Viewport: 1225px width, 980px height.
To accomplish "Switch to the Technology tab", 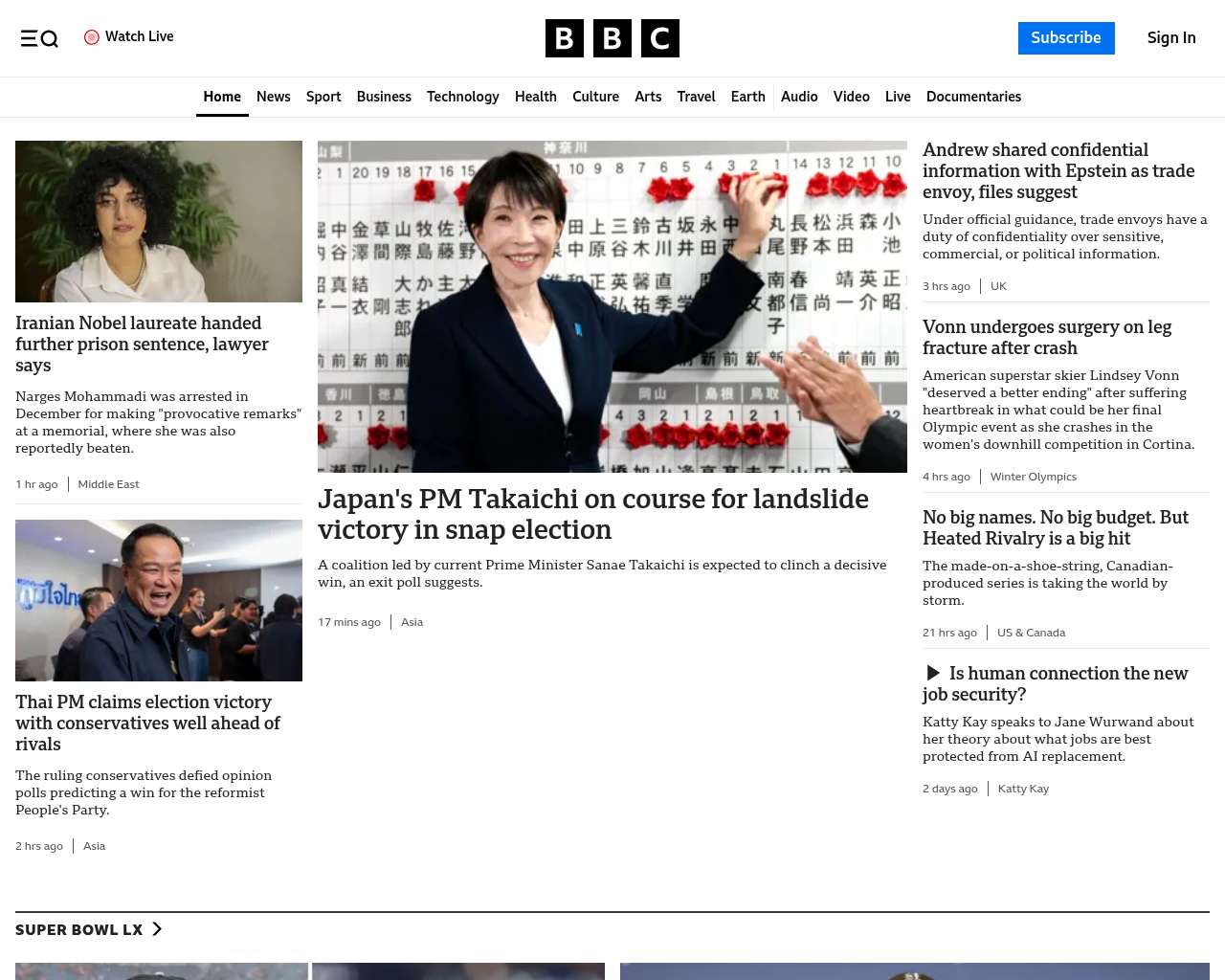I will coord(462,97).
